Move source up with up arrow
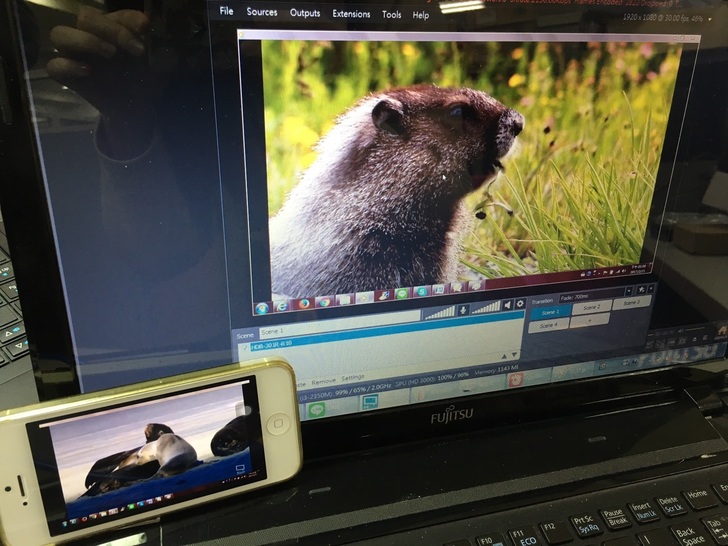The height and width of the screenshot is (546, 728). [503, 355]
